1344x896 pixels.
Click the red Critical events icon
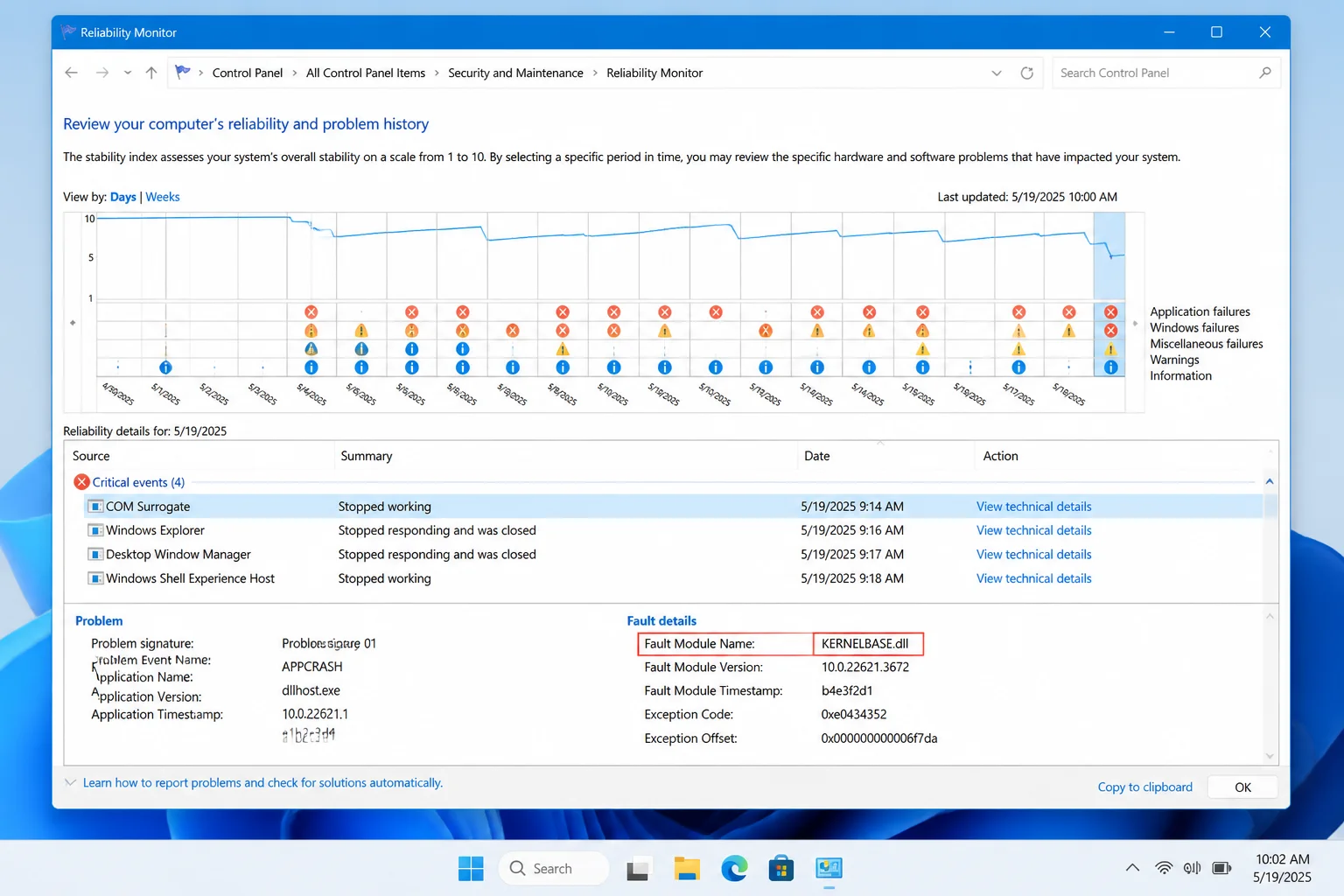(x=81, y=482)
